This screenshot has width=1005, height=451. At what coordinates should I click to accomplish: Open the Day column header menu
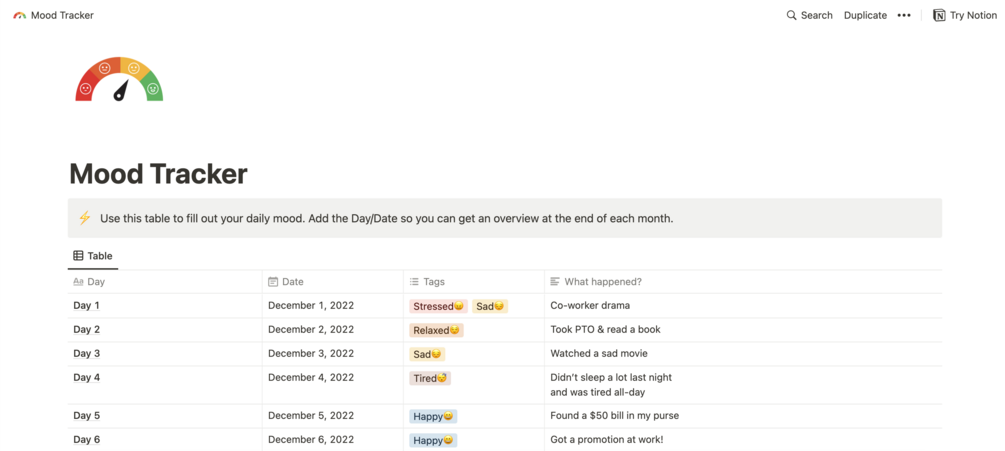coord(96,282)
